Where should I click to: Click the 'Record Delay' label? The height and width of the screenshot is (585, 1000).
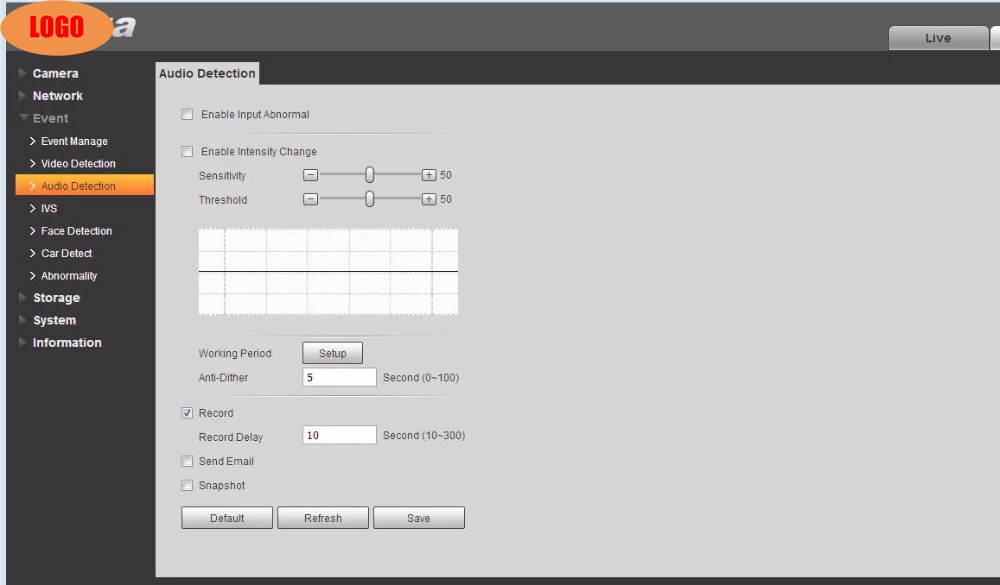(x=231, y=437)
